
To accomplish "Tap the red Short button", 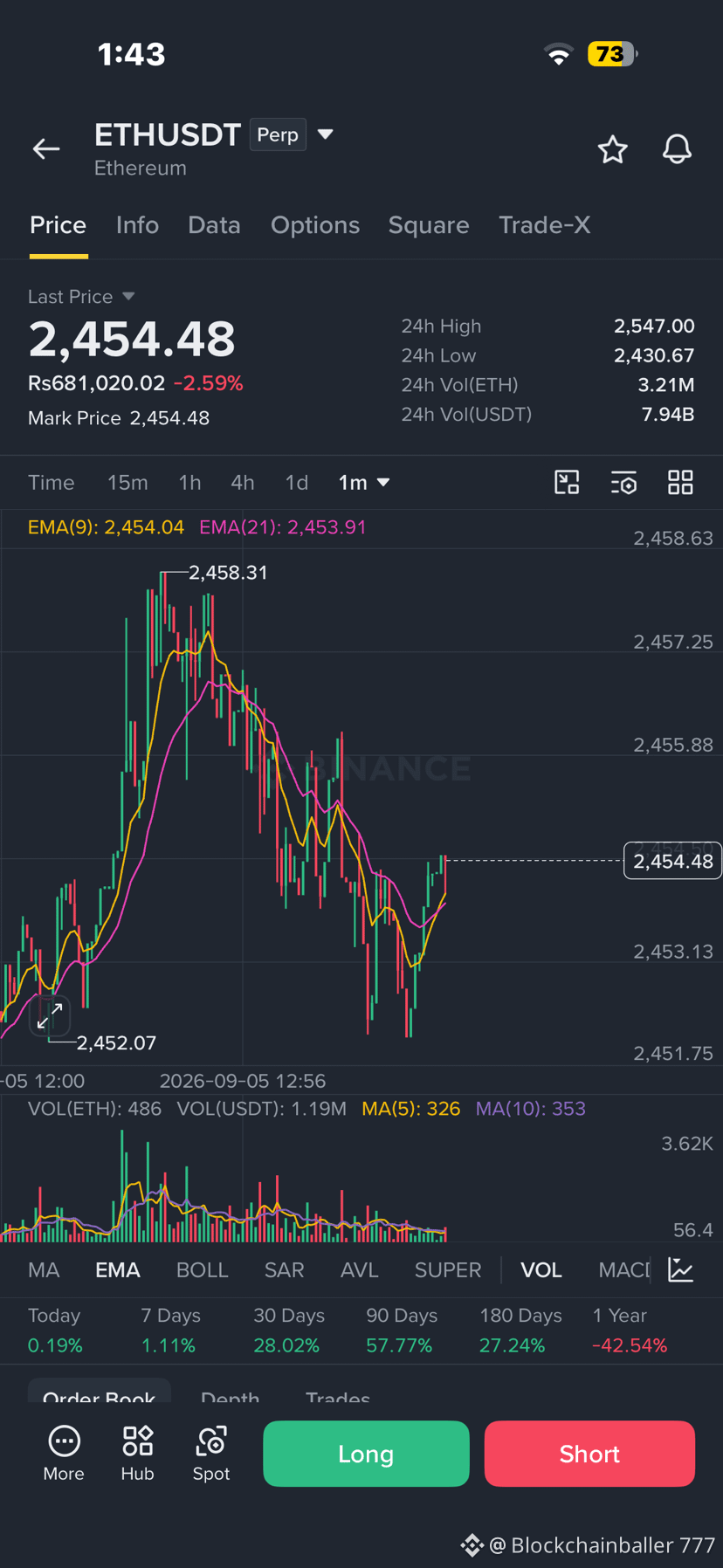I will (589, 1454).
